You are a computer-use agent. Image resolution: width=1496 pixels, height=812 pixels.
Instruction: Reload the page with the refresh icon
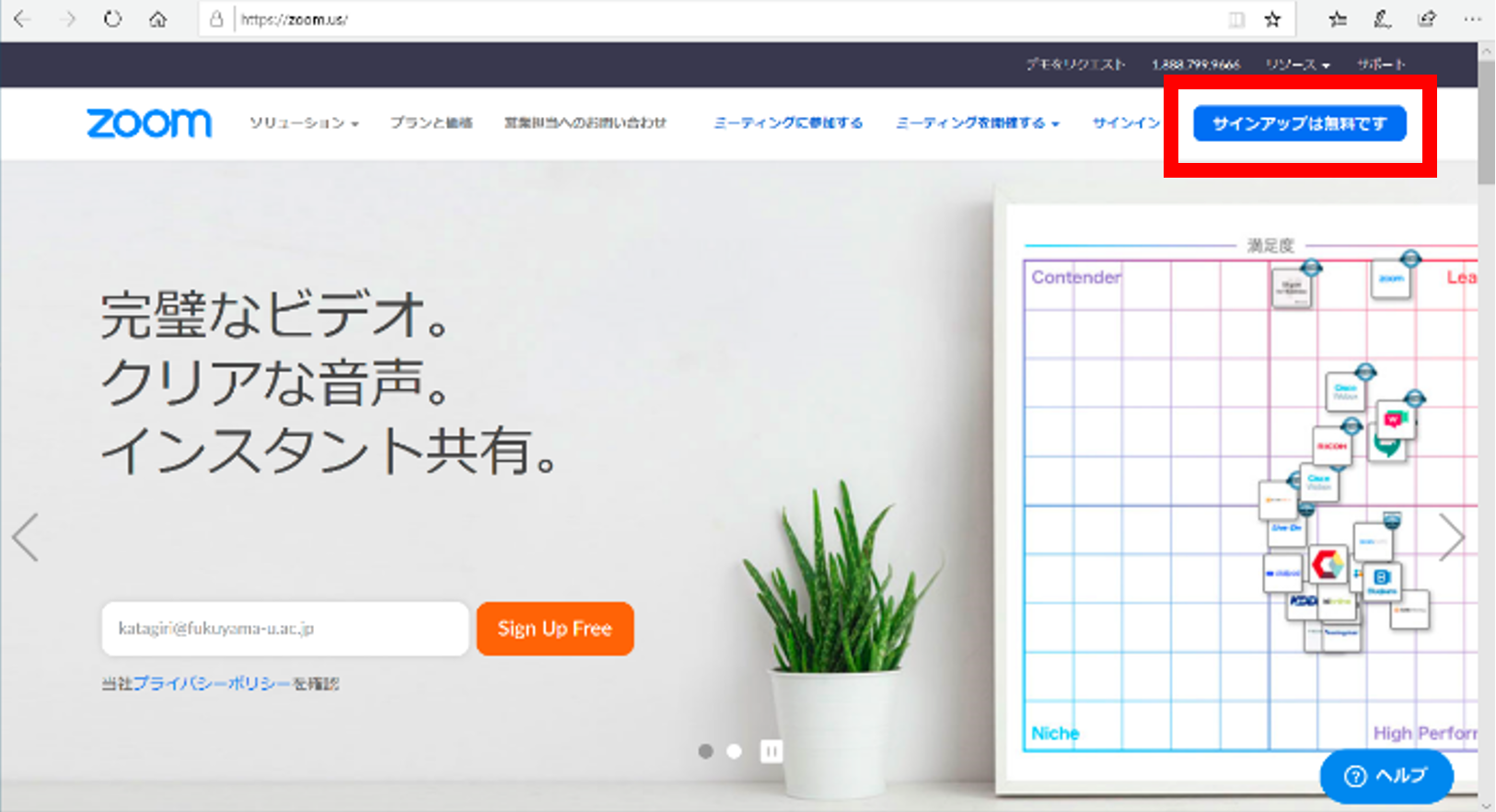(112, 19)
